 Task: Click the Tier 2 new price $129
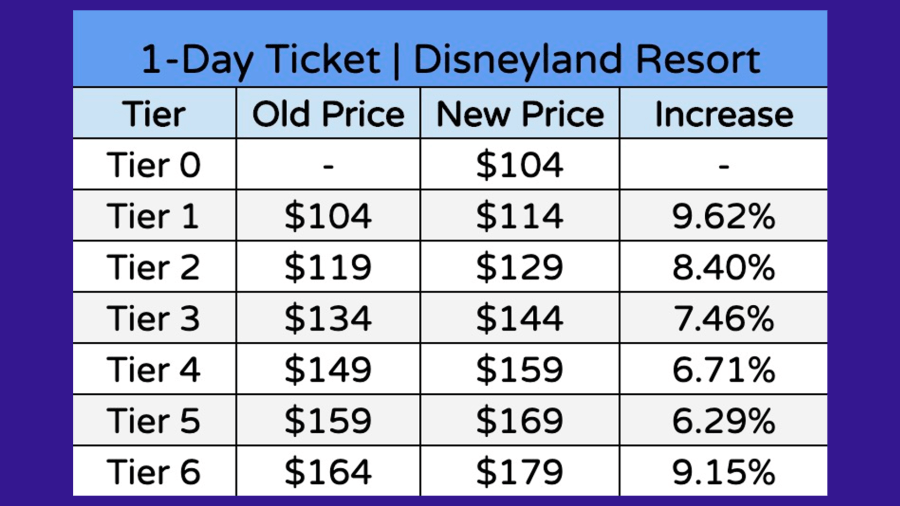tap(520, 268)
